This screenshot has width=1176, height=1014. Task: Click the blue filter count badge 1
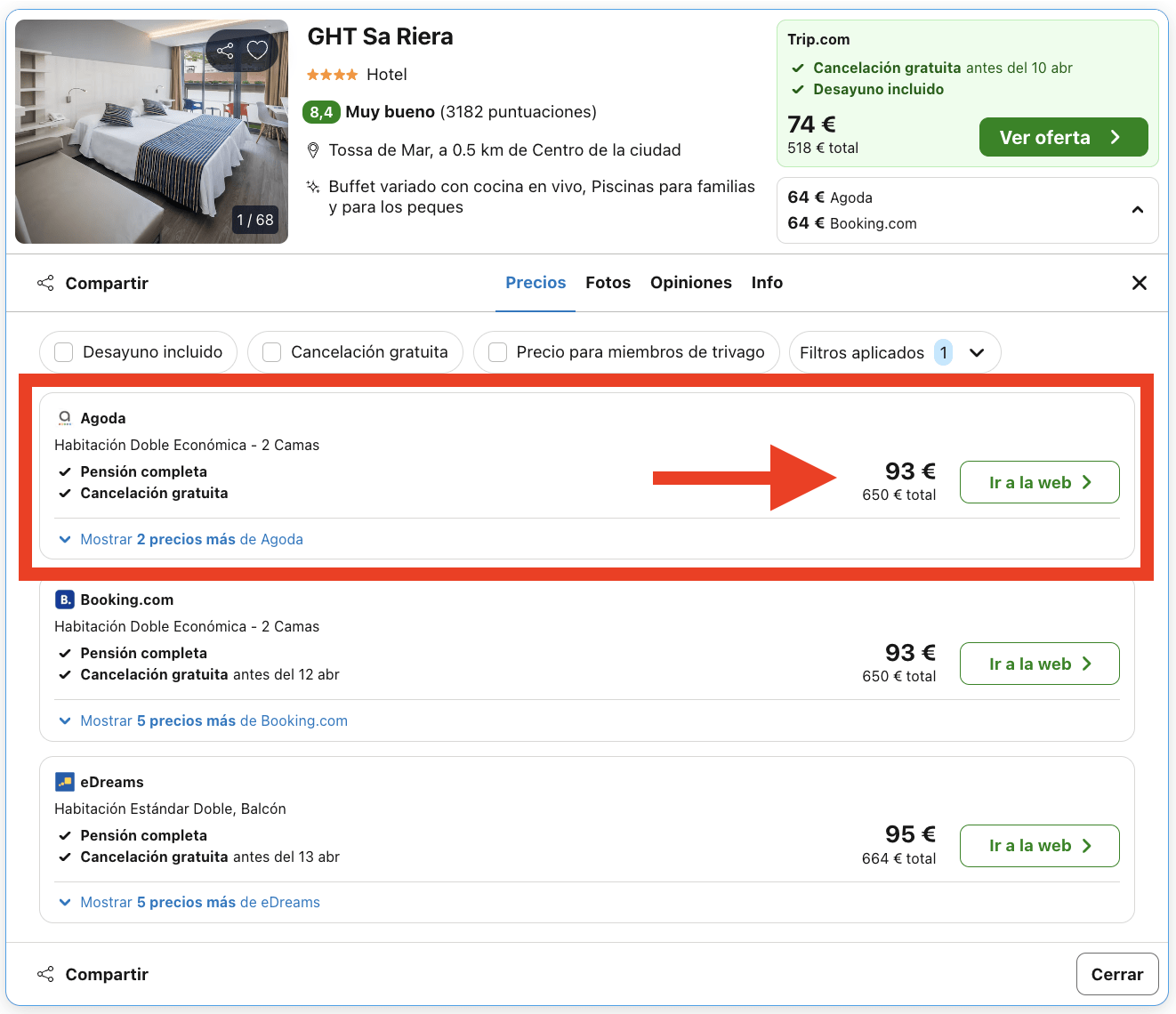pos(944,352)
